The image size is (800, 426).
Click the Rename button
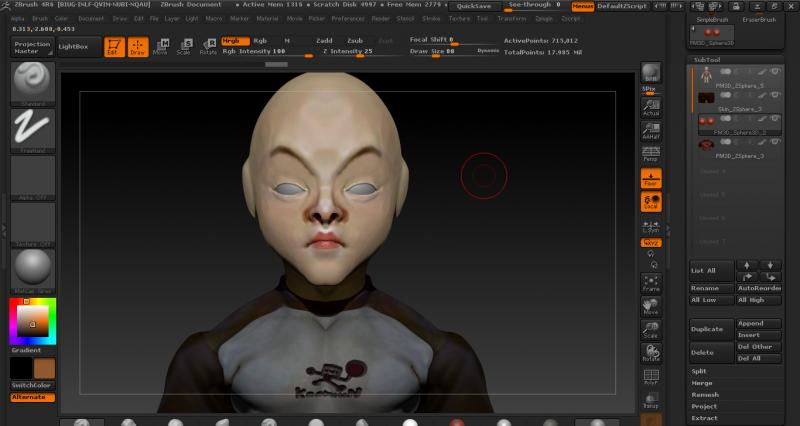coord(712,288)
